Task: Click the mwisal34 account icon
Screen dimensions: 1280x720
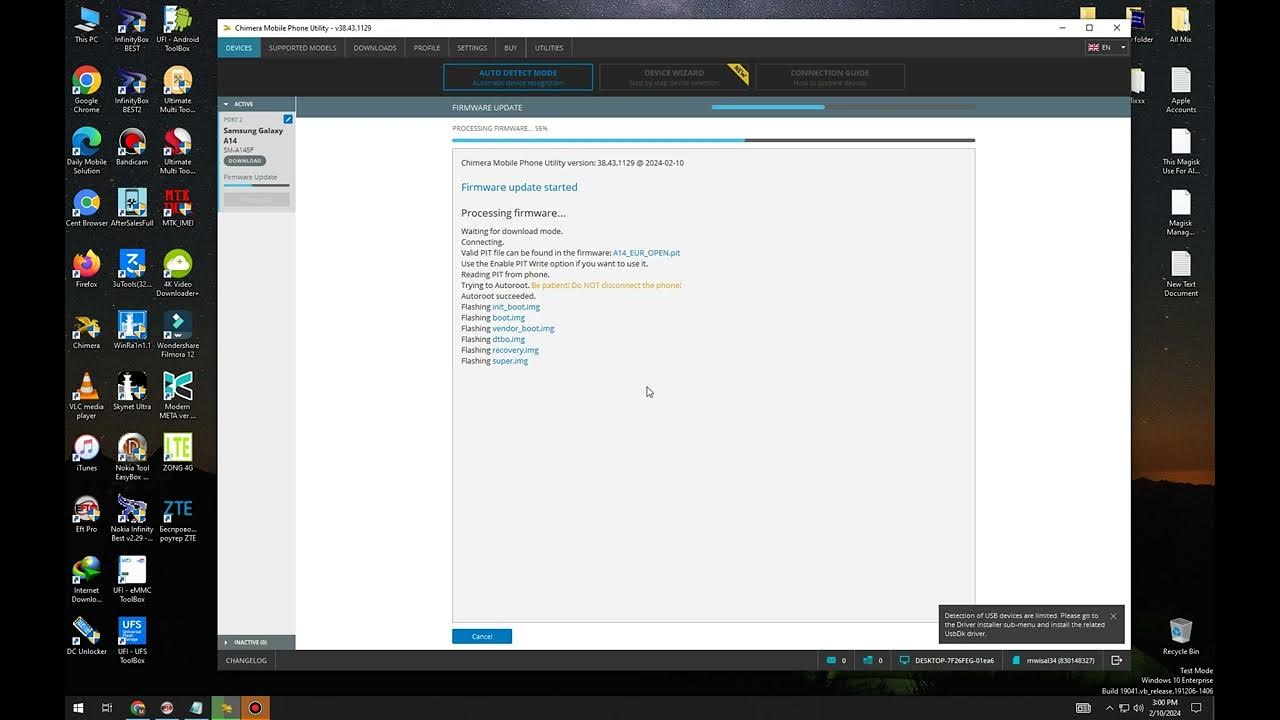Action: pyautogui.click(x=1017, y=660)
